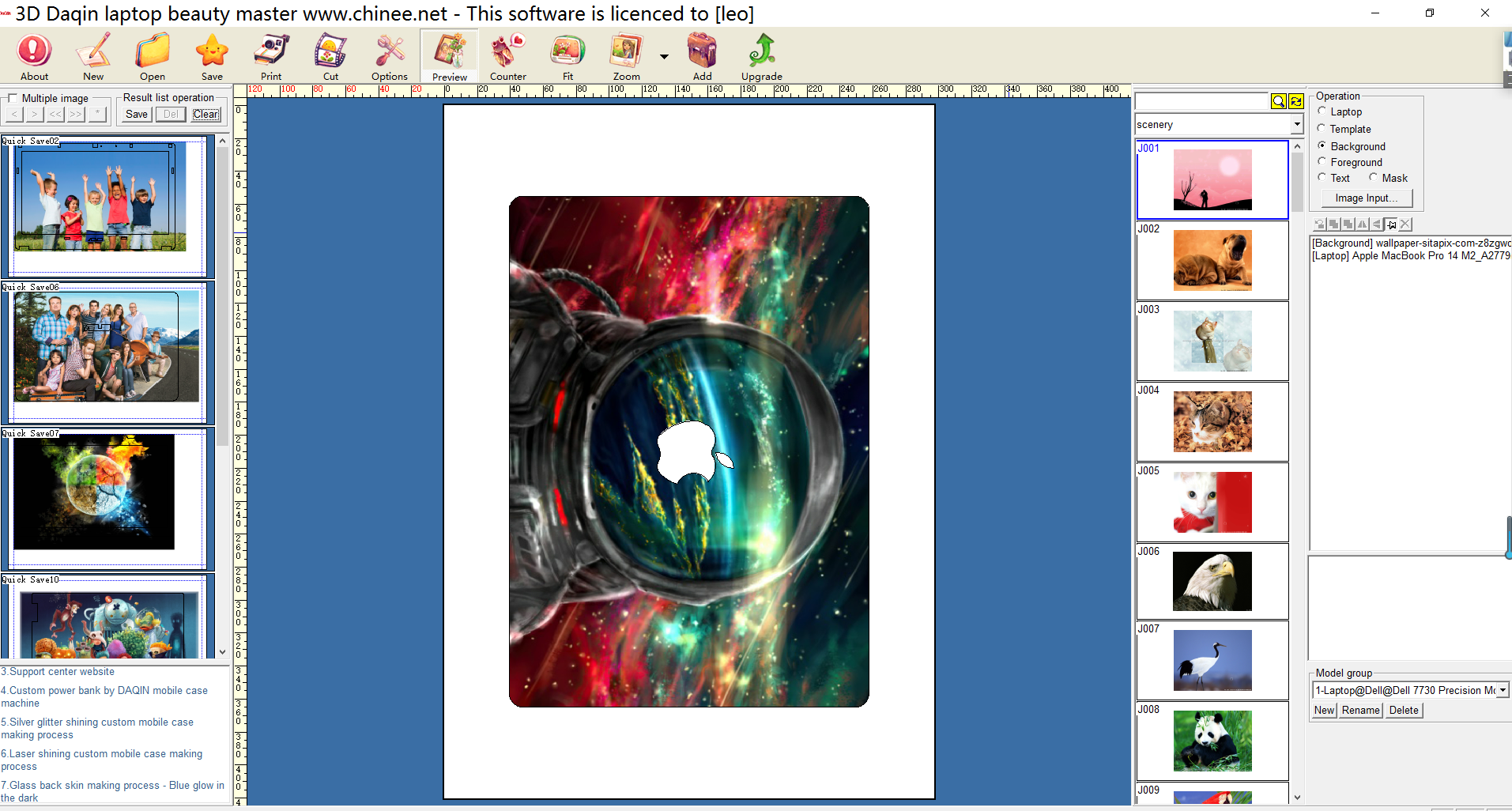
Task: Click scroll down arrow of scenery list
Action: pyautogui.click(x=1297, y=798)
